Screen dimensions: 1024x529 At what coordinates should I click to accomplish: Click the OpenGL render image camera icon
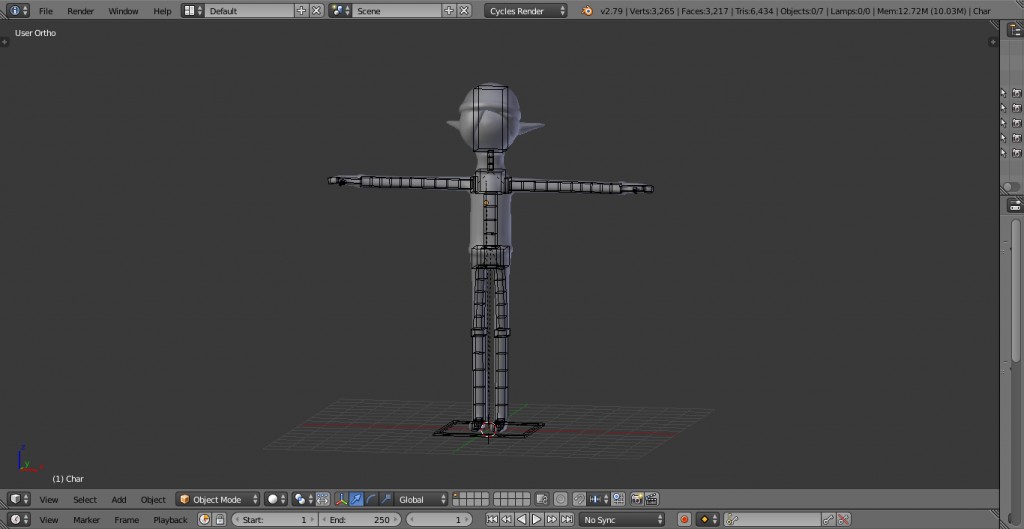point(636,499)
